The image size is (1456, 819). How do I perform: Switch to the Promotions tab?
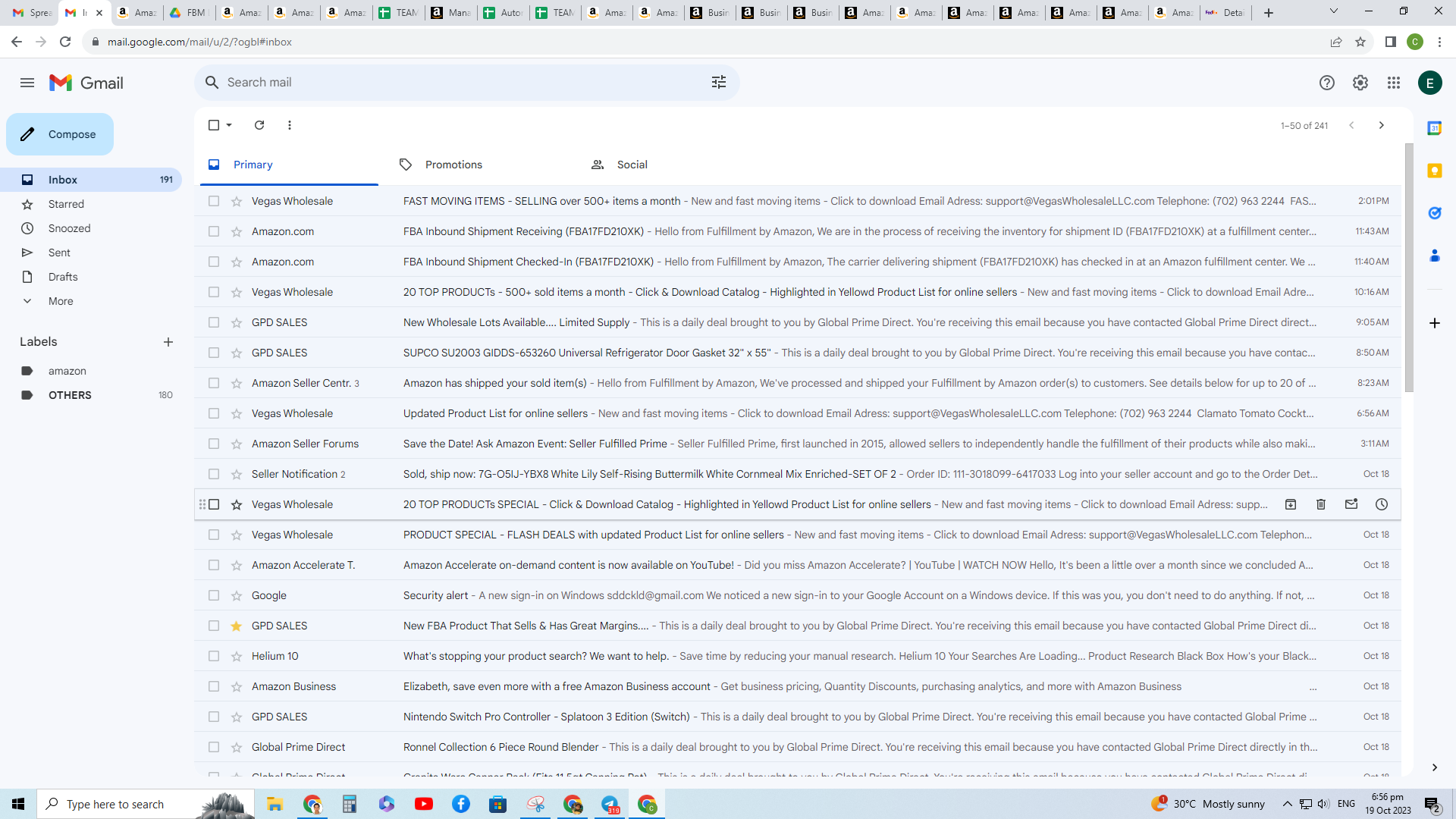(481, 165)
